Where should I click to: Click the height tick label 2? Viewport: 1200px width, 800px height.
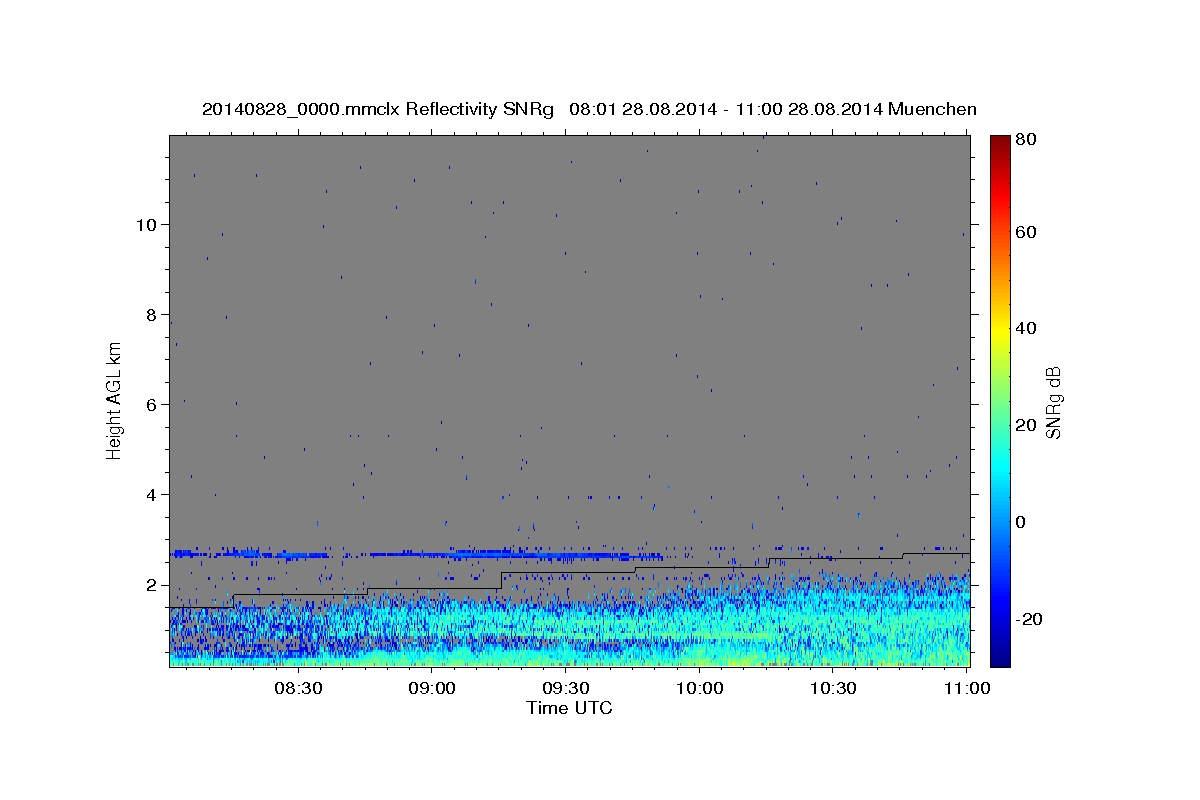click(x=149, y=585)
